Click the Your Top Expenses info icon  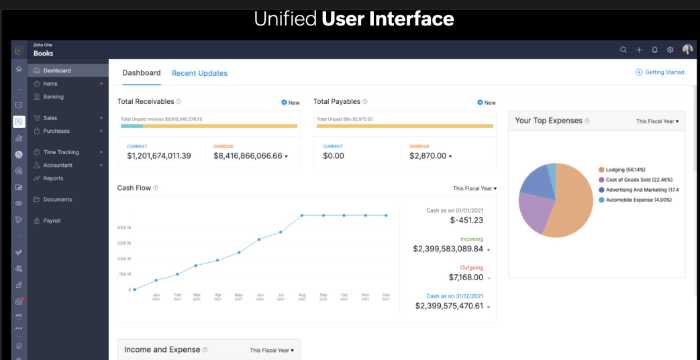click(588, 121)
